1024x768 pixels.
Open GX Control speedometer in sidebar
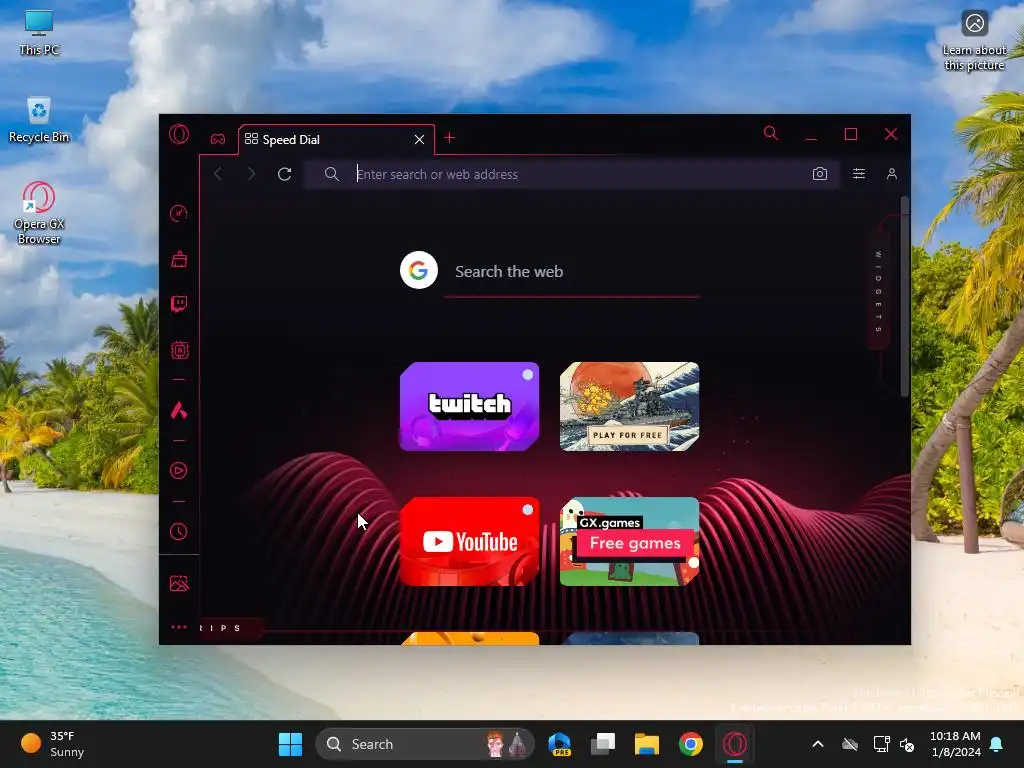[179, 214]
